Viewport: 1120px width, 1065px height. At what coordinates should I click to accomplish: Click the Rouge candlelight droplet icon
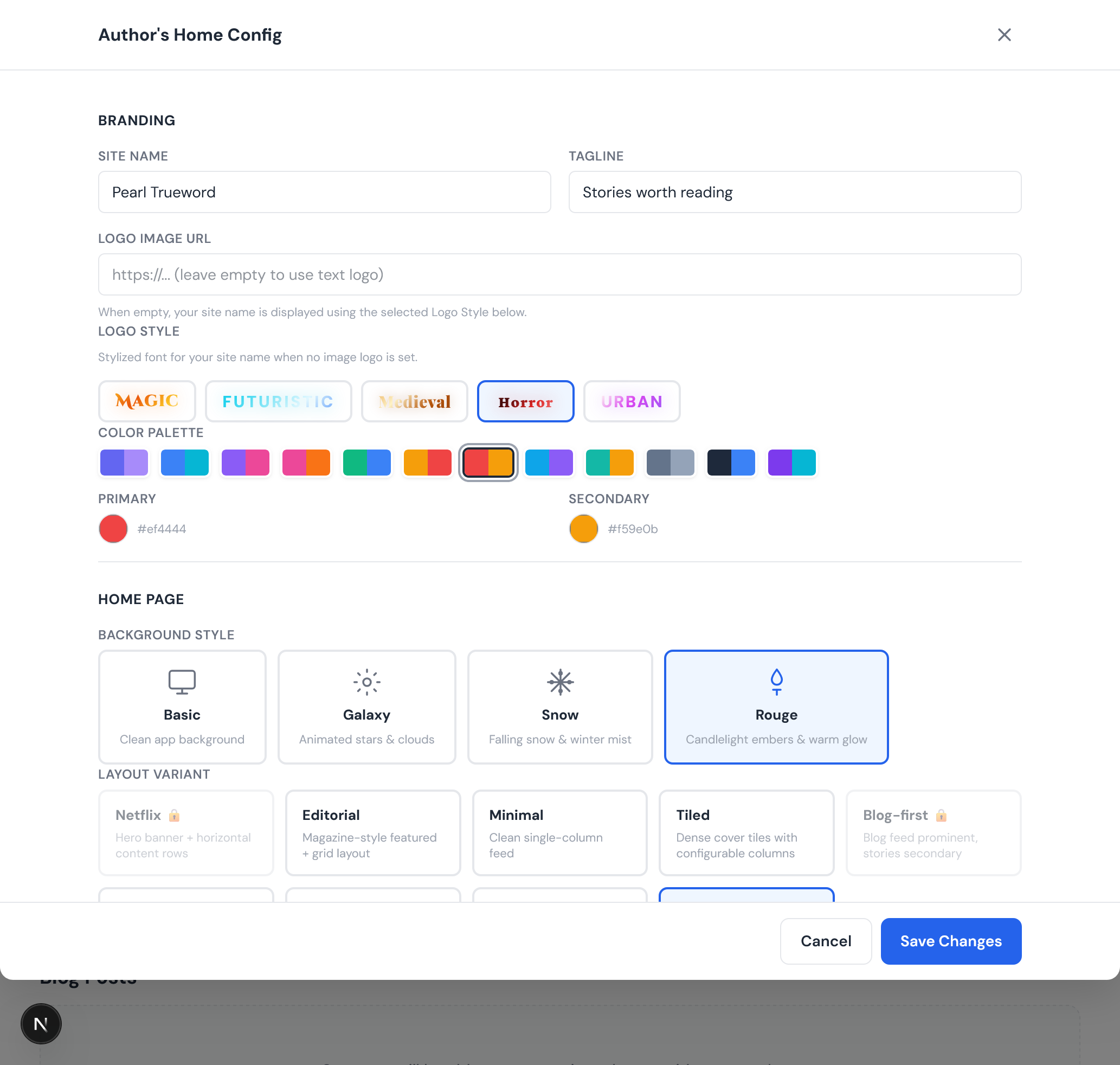pyautogui.click(x=775, y=682)
